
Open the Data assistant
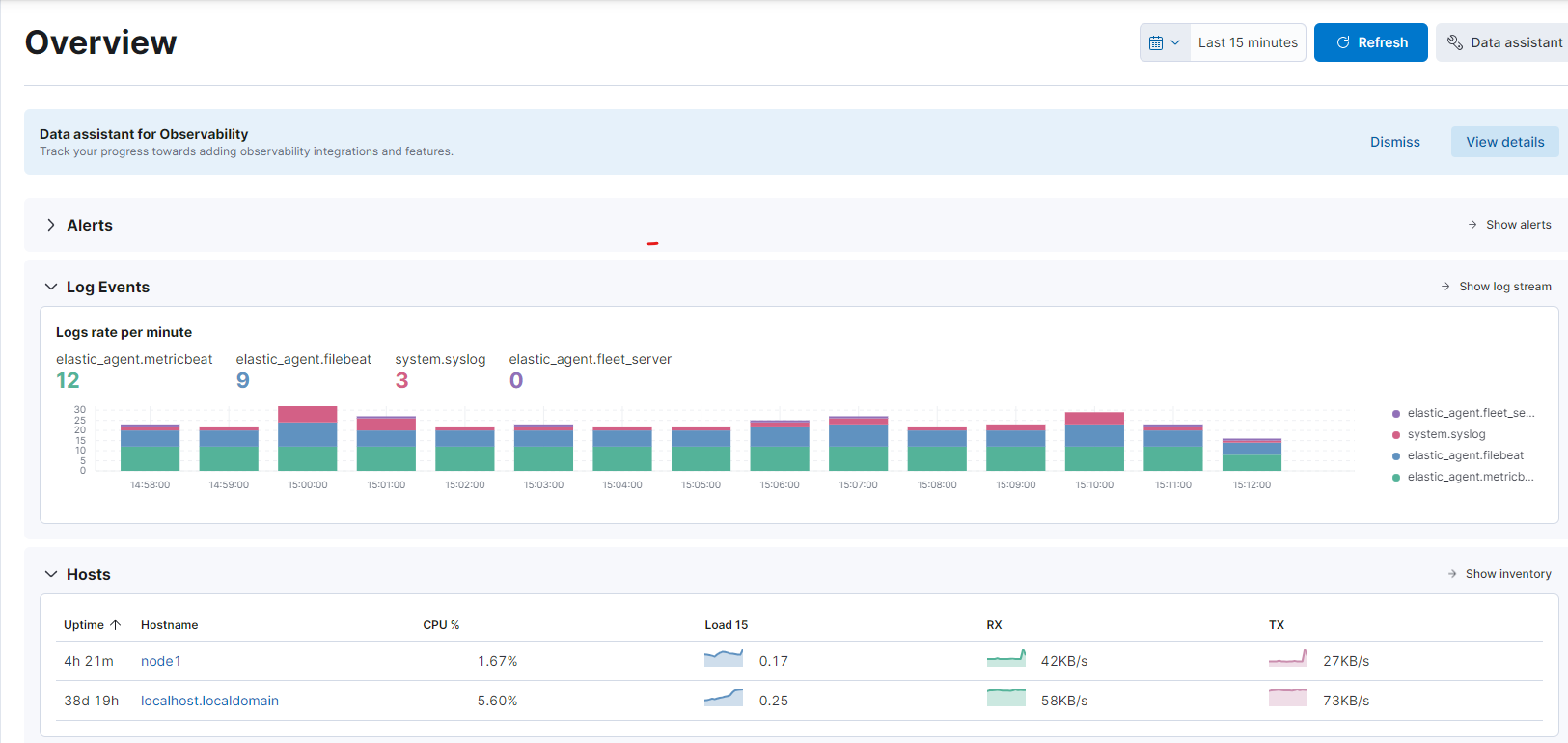coord(1503,42)
